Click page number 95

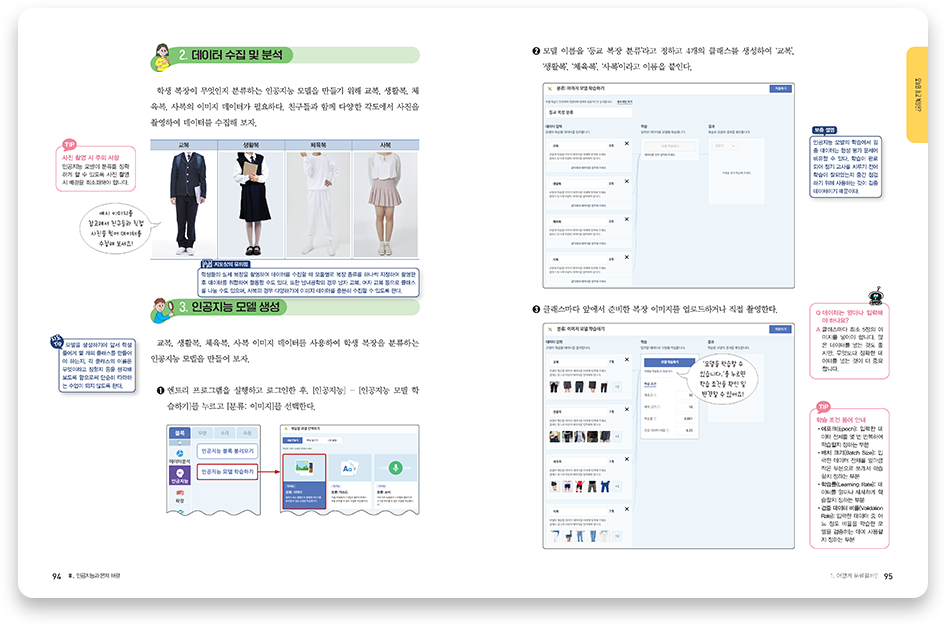tap(888, 576)
